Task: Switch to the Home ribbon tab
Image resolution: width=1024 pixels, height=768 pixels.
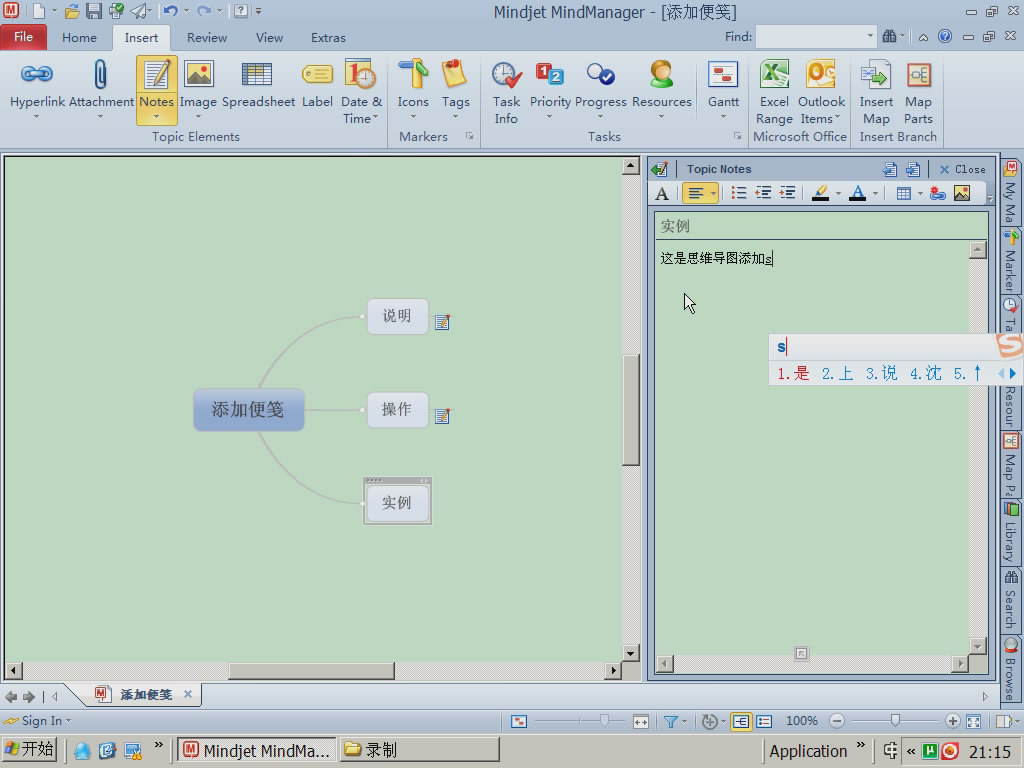Action: pos(79,37)
